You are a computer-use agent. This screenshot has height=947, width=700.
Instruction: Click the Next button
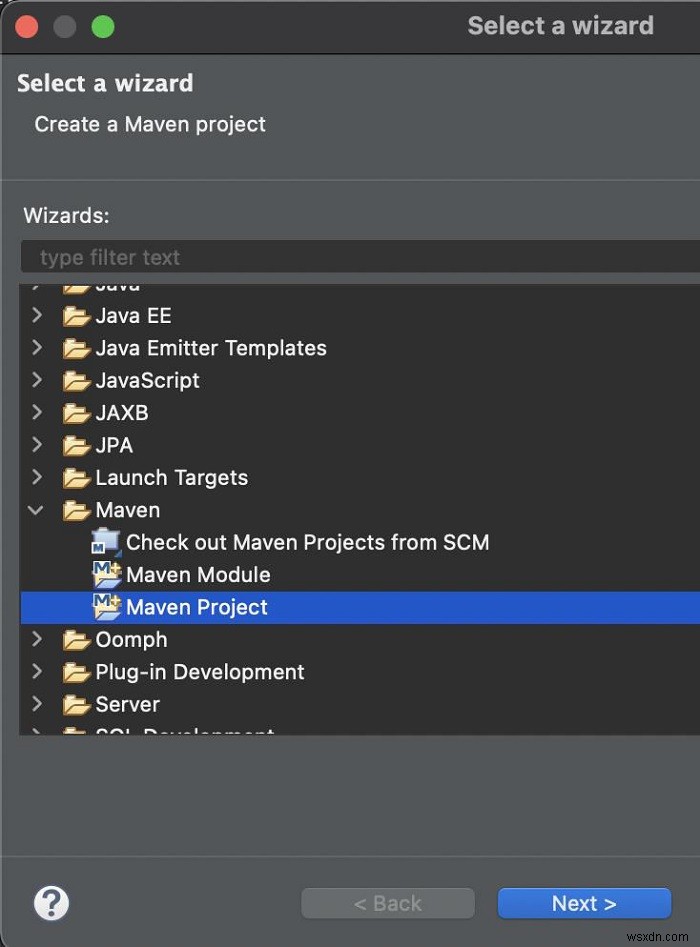[584, 903]
